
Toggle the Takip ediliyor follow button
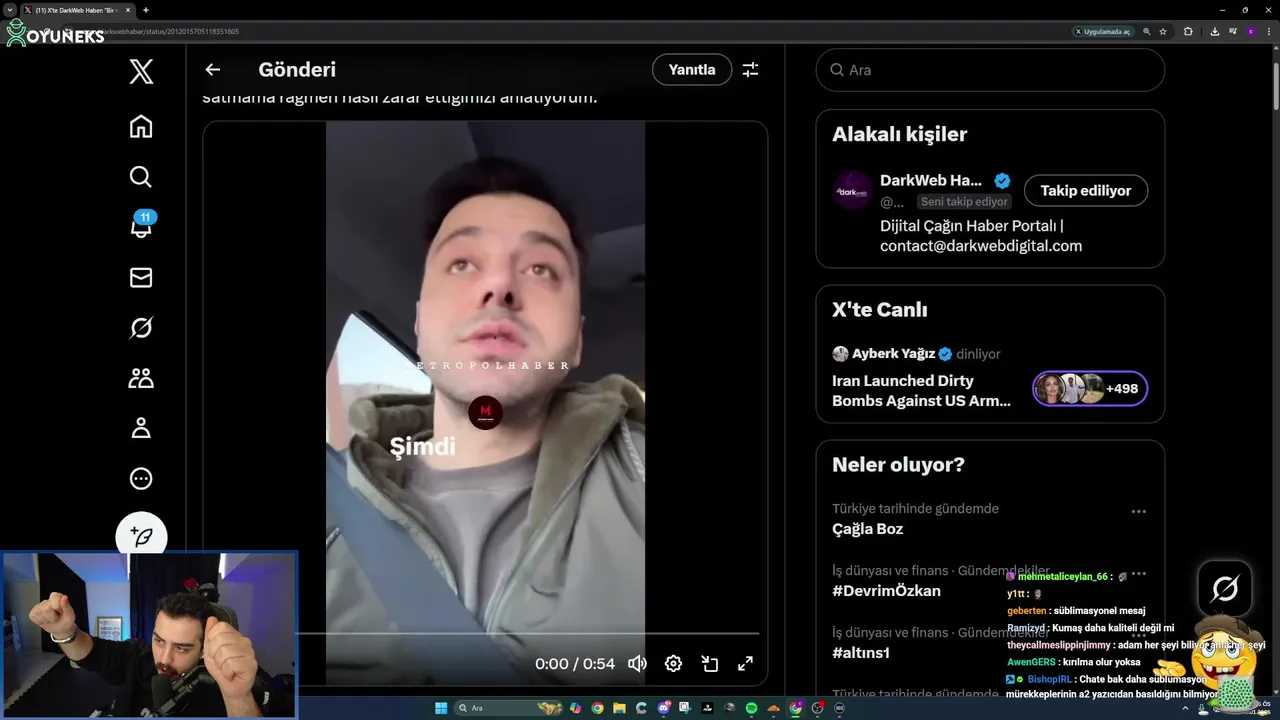(1085, 190)
